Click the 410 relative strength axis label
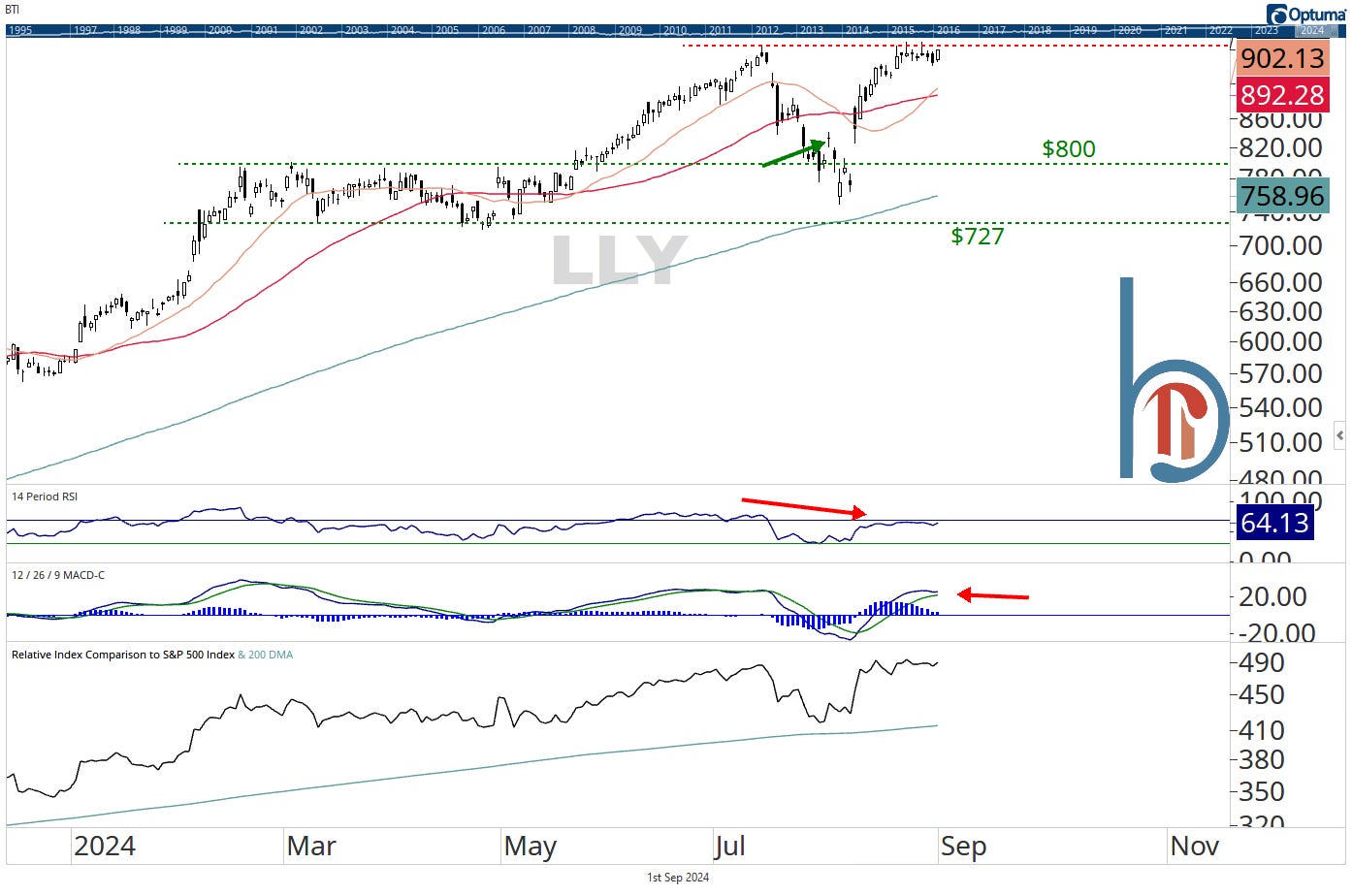The image size is (1352, 896). (x=1262, y=730)
